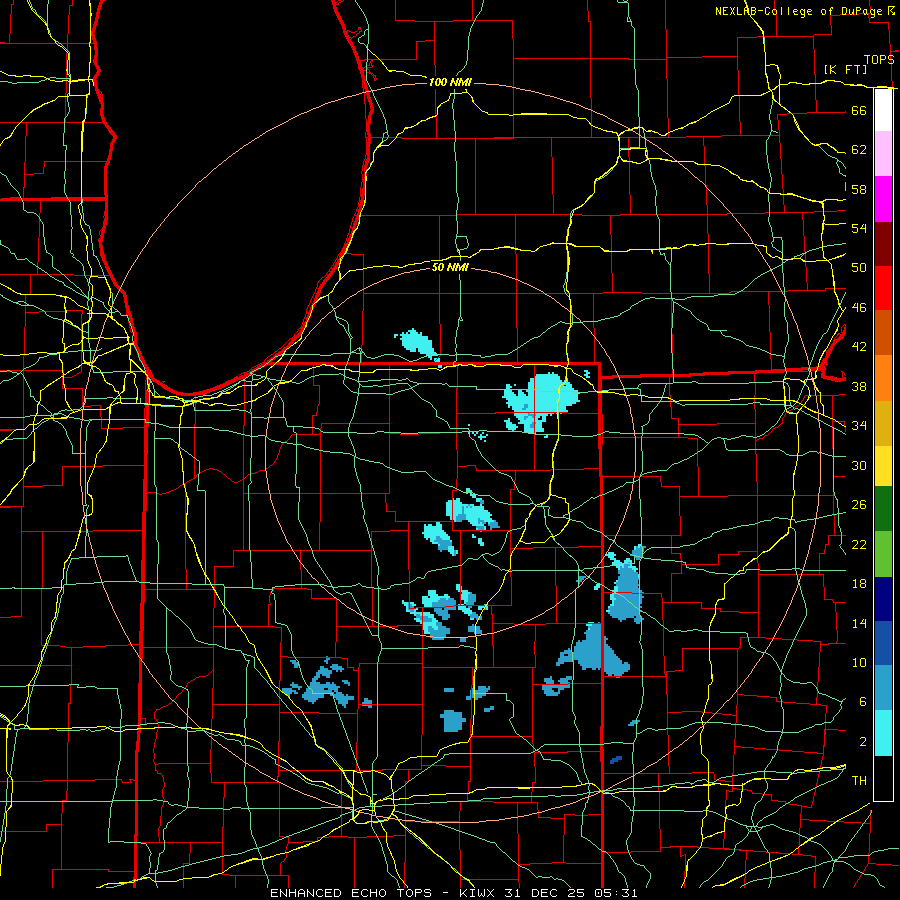Pick the cyan legend swatch

pos(883,732)
